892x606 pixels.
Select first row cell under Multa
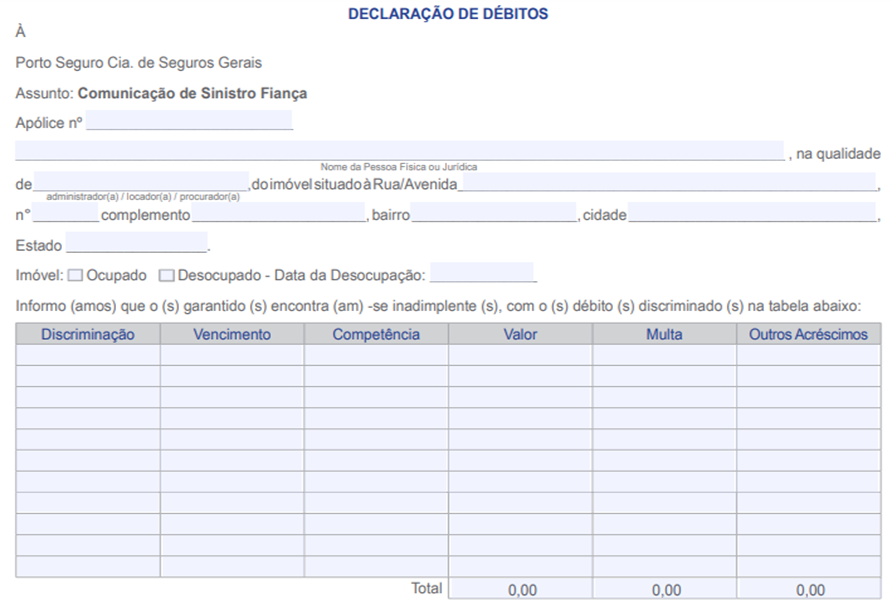coord(664,355)
